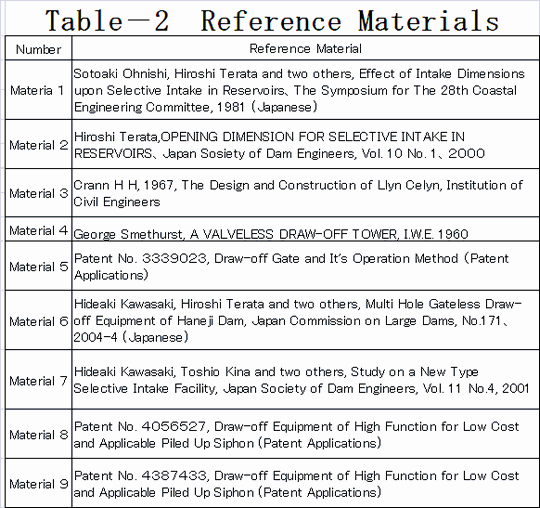Select the Patent No. 4387433 cell

(x=305, y=483)
